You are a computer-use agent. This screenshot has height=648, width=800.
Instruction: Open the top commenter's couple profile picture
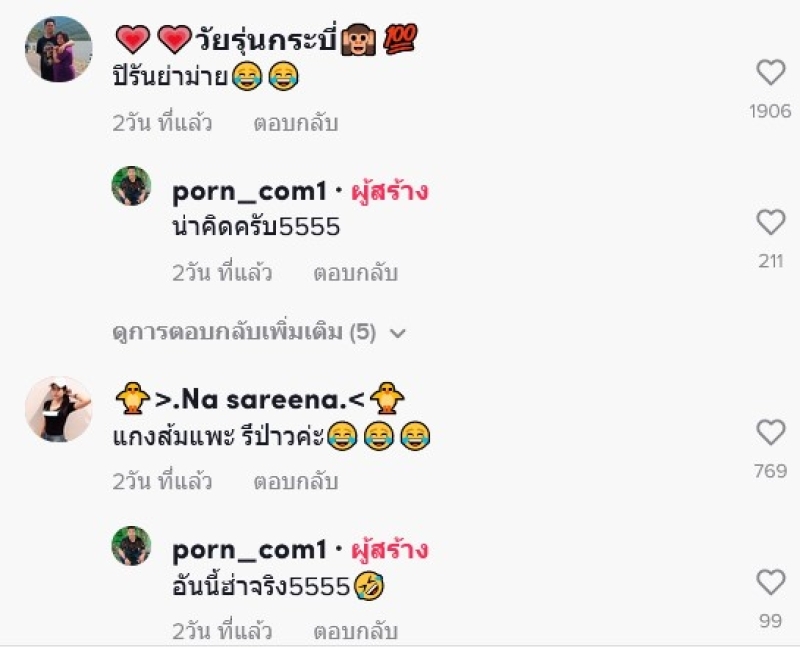(59, 49)
